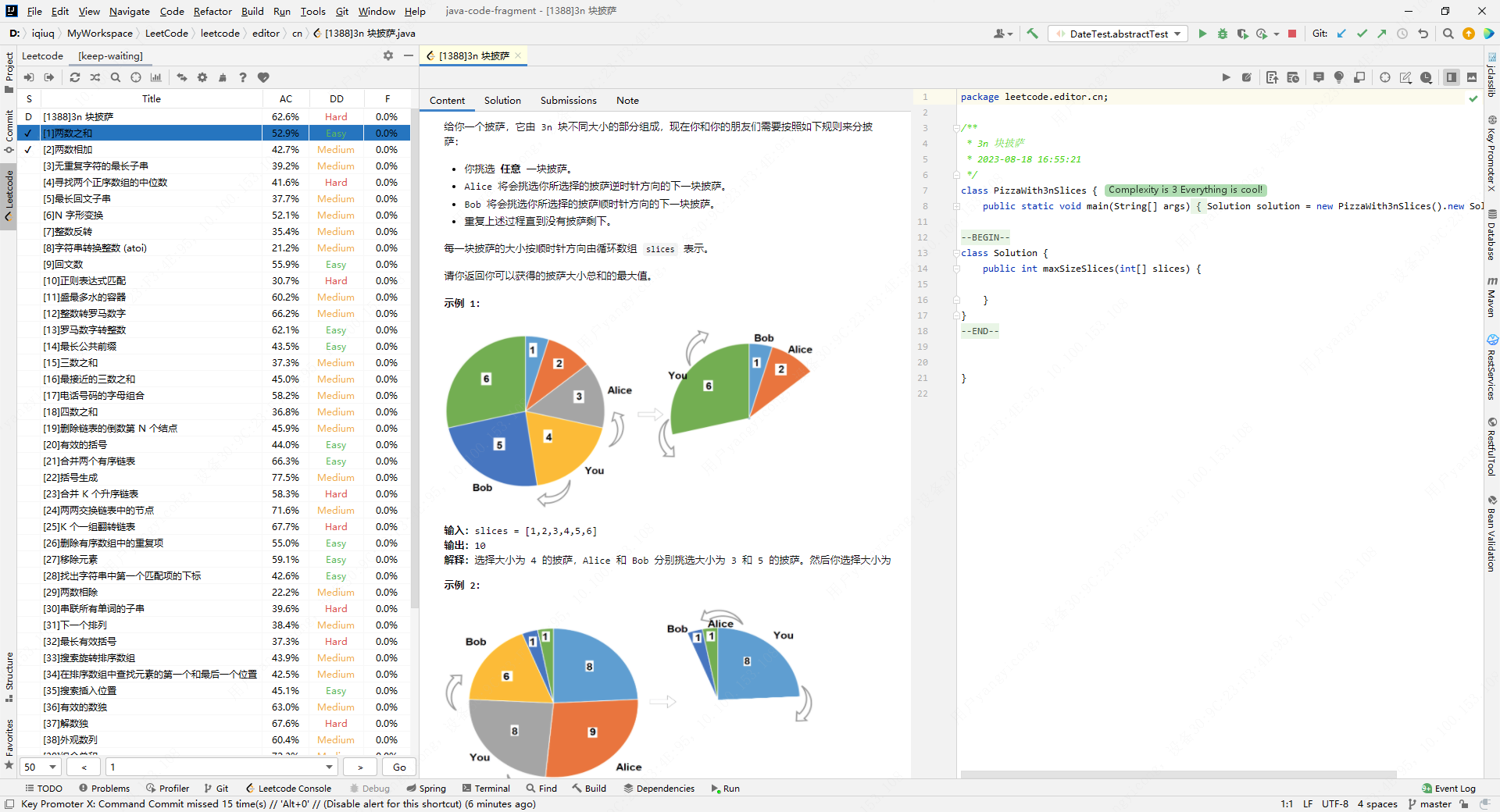Image resolution: width=1500 pixels, height=812 pixels.
Task: Open problem search in the Leetcode panel
Action: [115, 77]
